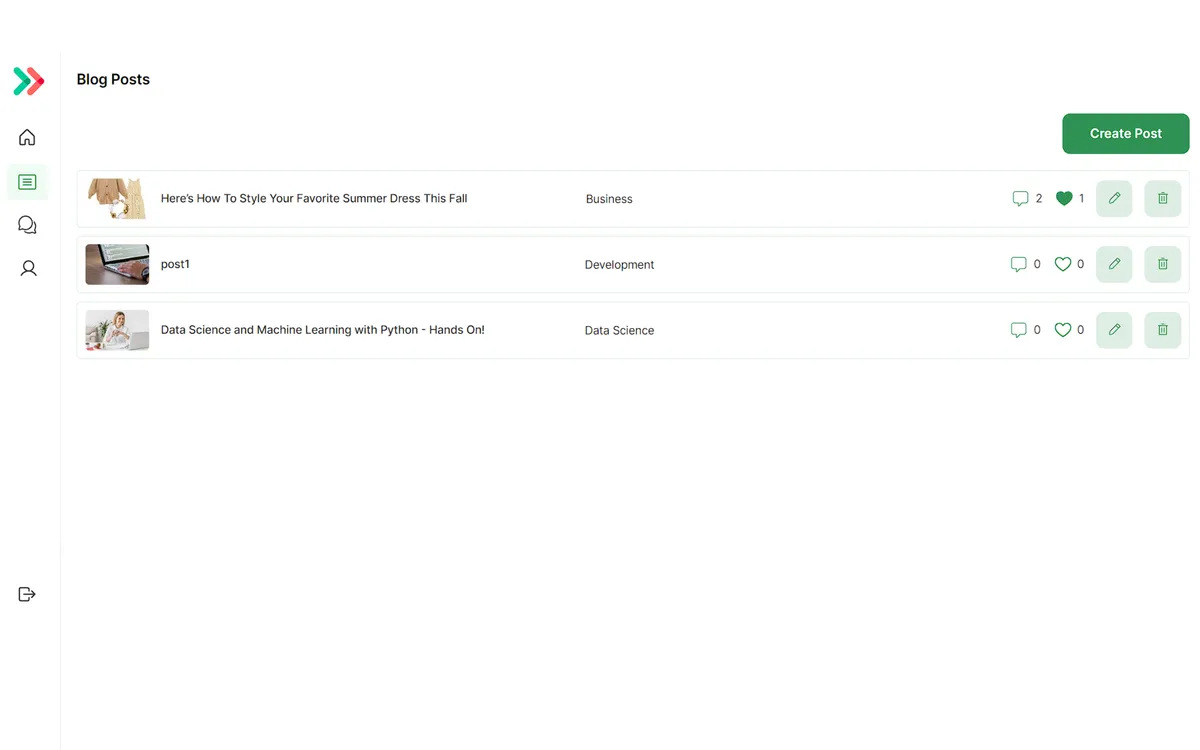The image size is (1200, 750).
Task: Unlike the Summer Dress post heart
Action: [x=1064, y=198]
